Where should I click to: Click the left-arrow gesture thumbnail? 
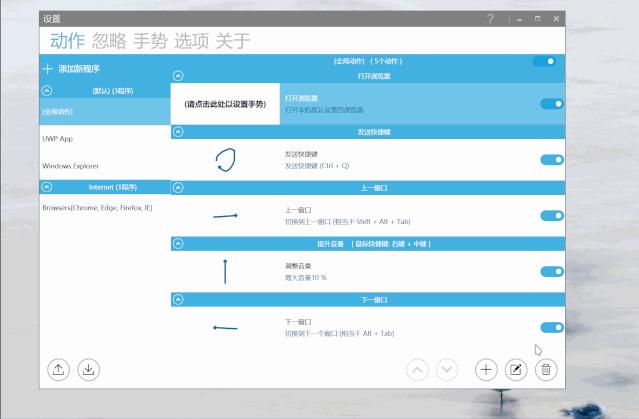point(225,328)
